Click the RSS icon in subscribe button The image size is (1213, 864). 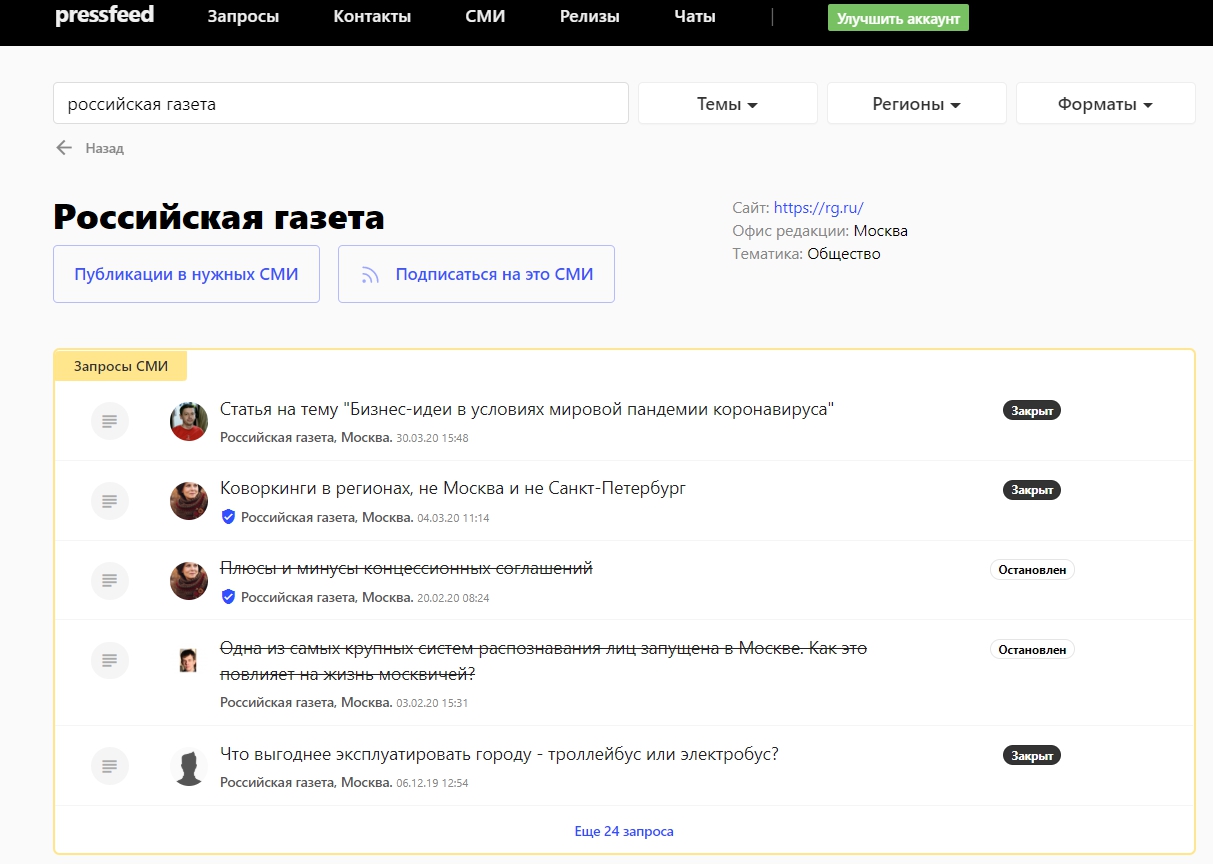(x=370, y=275)
